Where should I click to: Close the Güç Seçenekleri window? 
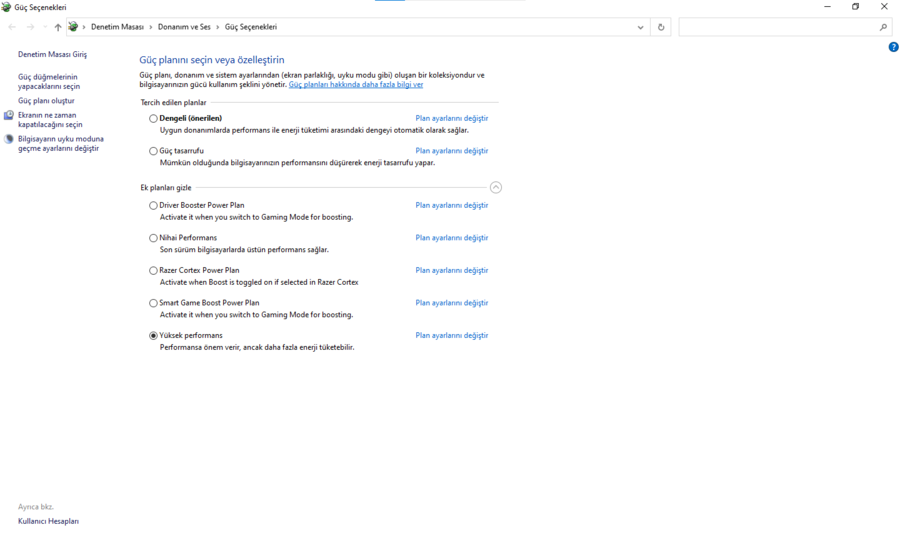point(884,7)
